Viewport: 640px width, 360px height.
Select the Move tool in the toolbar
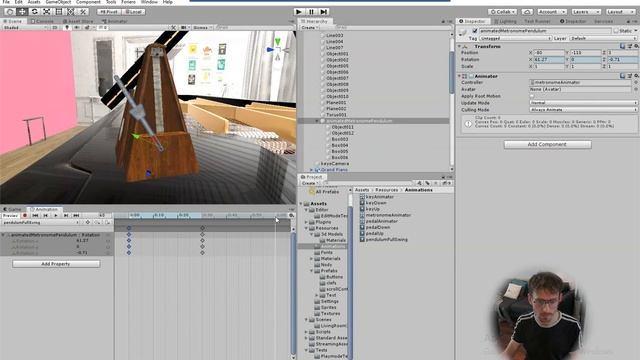22,12
